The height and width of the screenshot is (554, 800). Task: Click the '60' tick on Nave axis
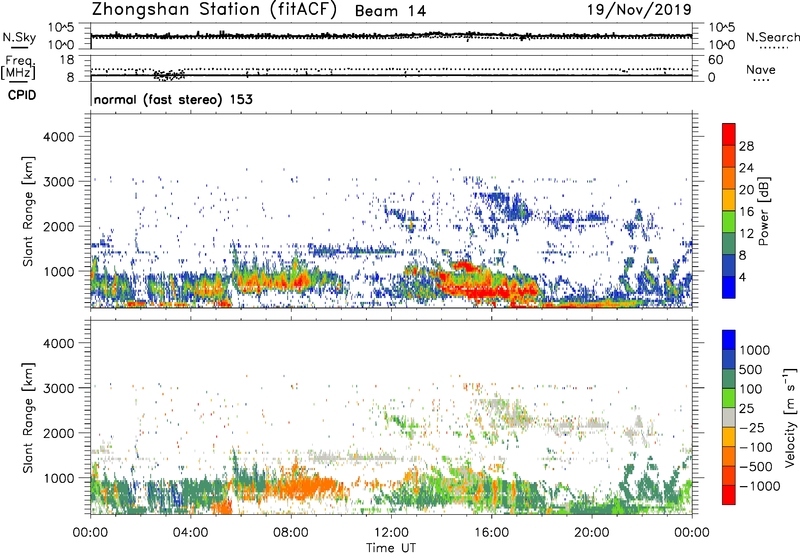click(715, 60)
